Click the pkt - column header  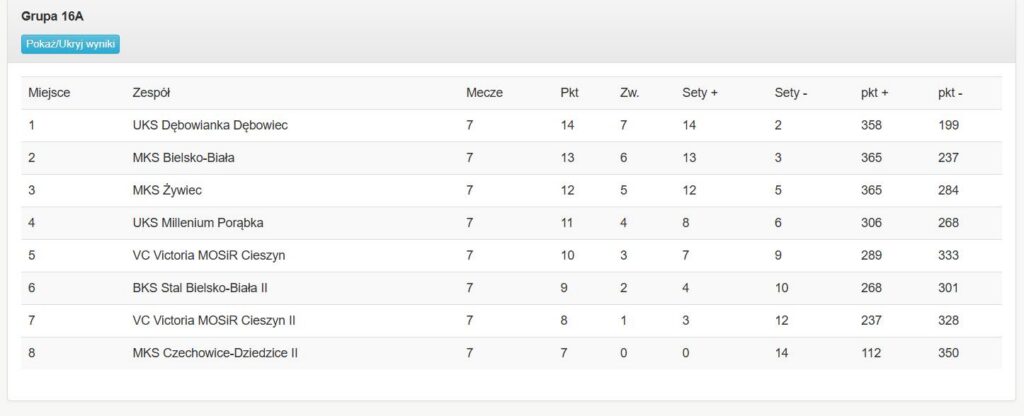click(950, 93)
